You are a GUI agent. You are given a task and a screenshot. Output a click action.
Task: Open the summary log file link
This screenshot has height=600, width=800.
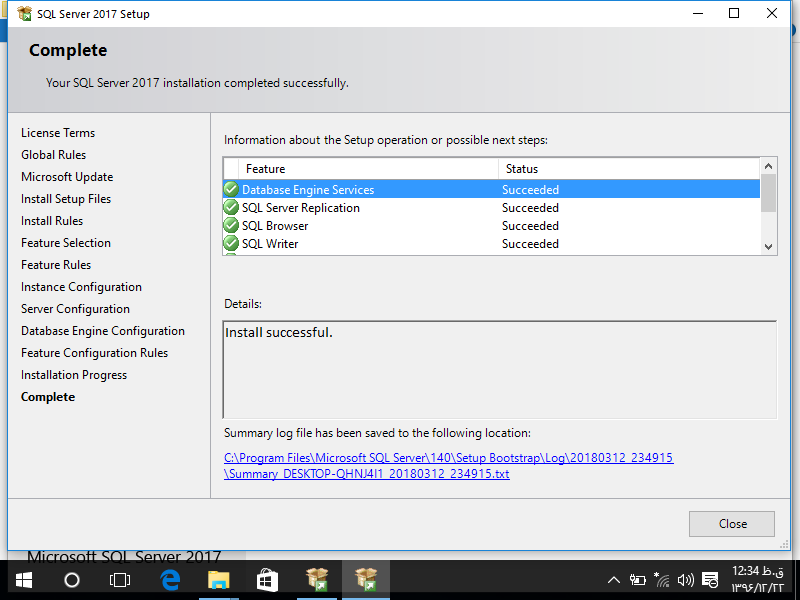click(448, 466)
